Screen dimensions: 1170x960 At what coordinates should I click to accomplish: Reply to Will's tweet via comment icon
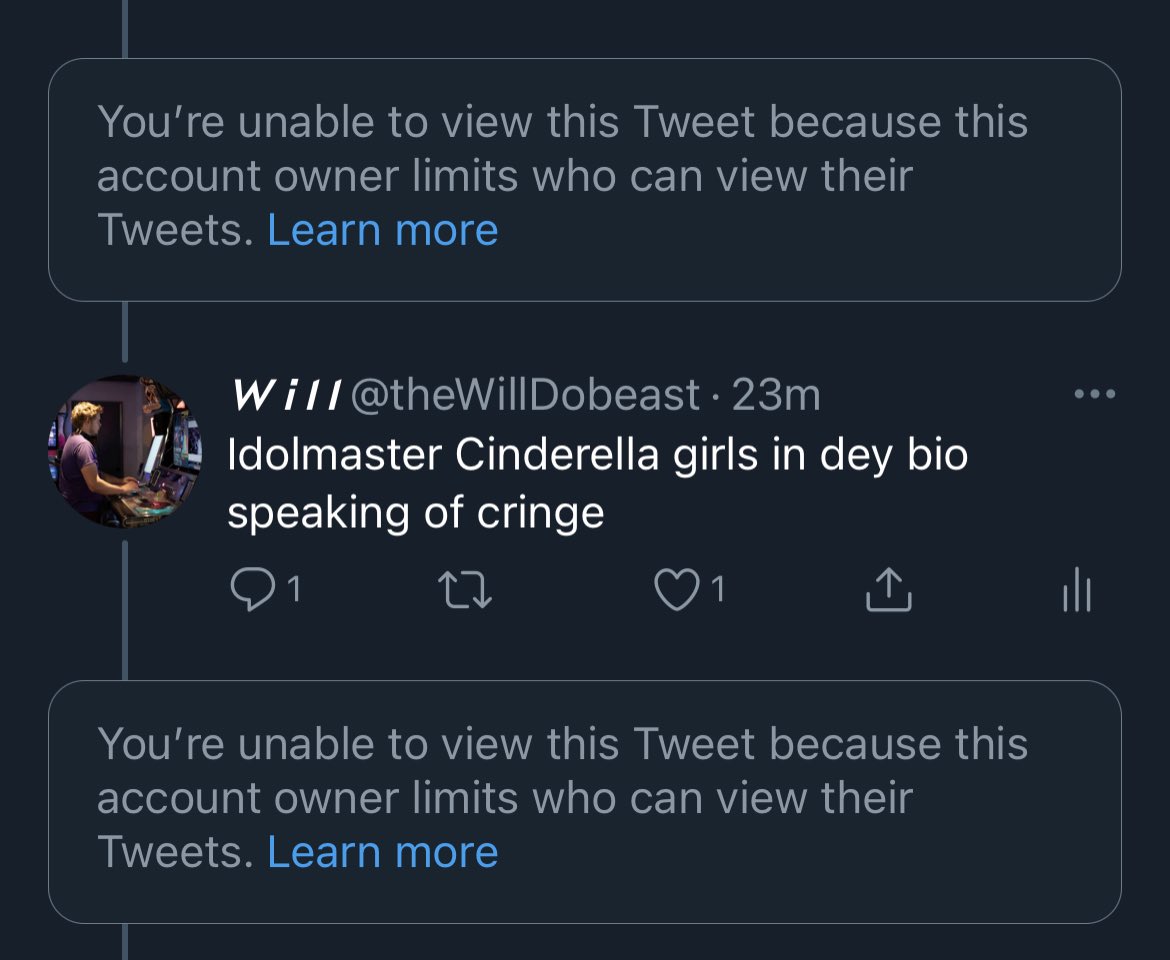[x=248, y=592]
